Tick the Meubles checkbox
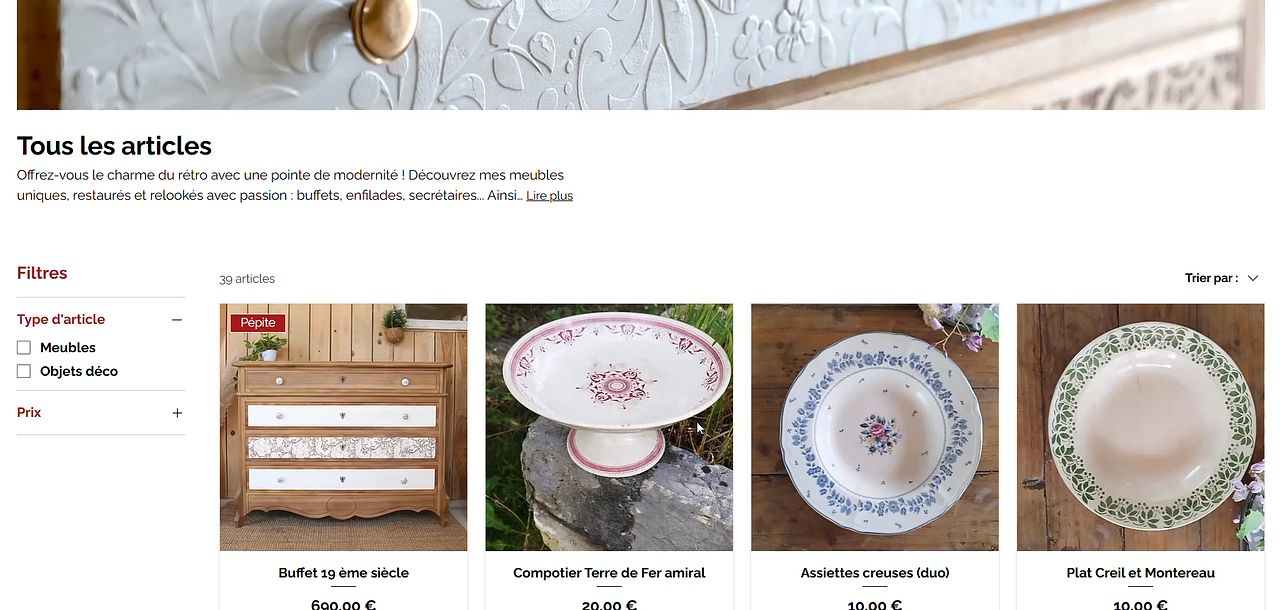 24,348
